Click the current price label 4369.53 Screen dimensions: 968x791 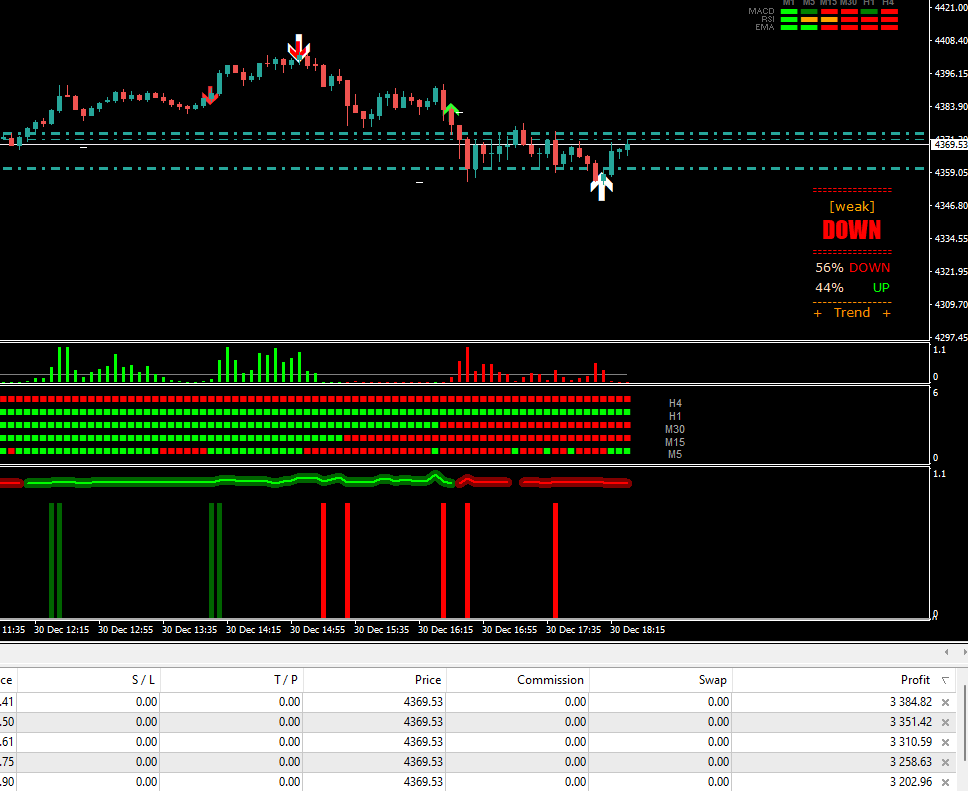coord(949,145)
